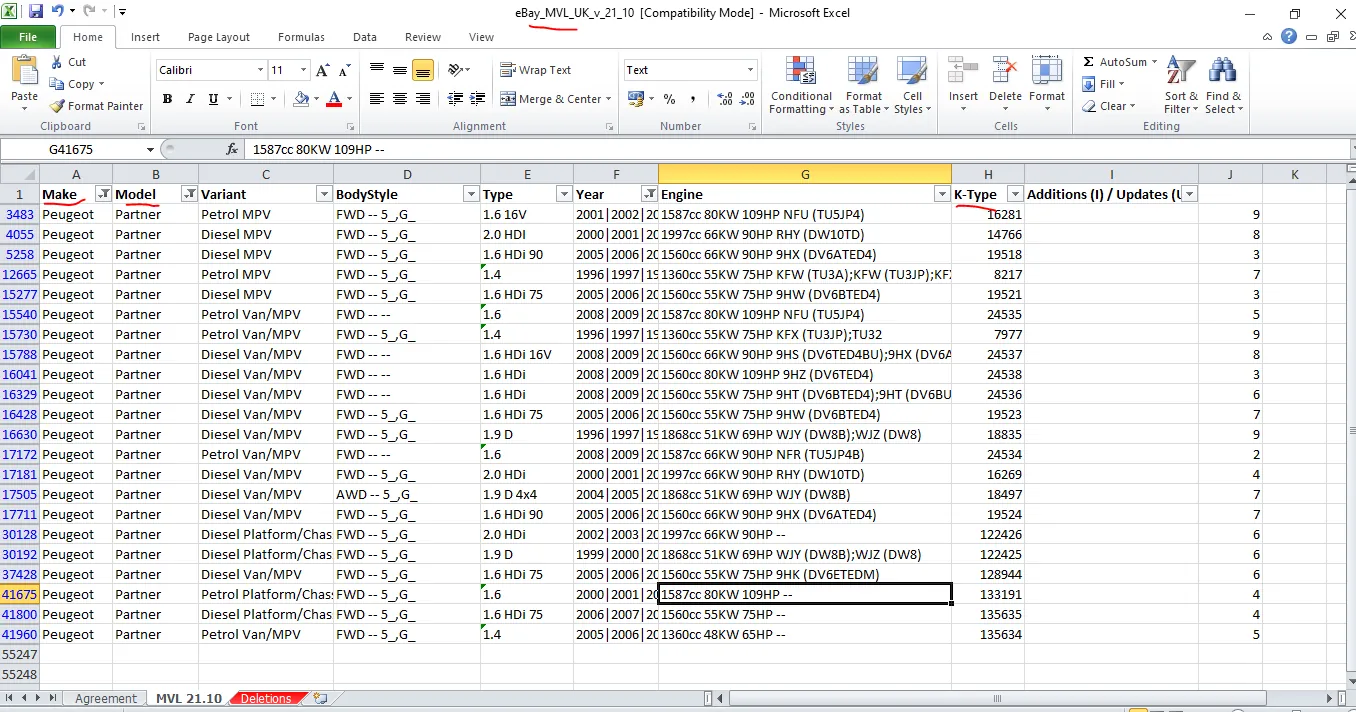Viewport: 1356px width, 712px height.
Task: Open the Make column filter dropdown
Action: (x=102, y=195)
